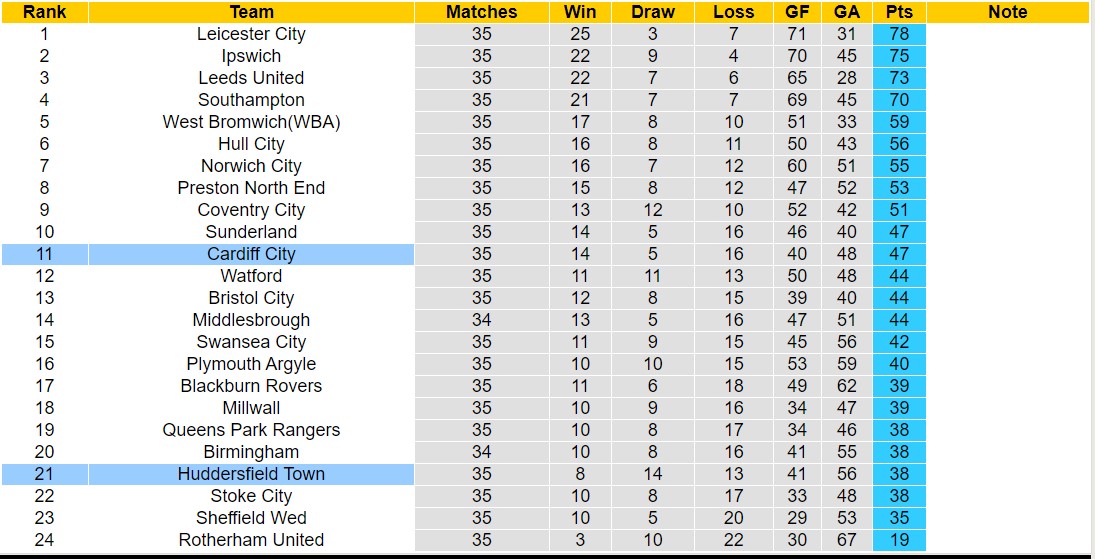The image size is (1095, 559).
Task: Click the Rank column header
Action: [x=44, y=12]
